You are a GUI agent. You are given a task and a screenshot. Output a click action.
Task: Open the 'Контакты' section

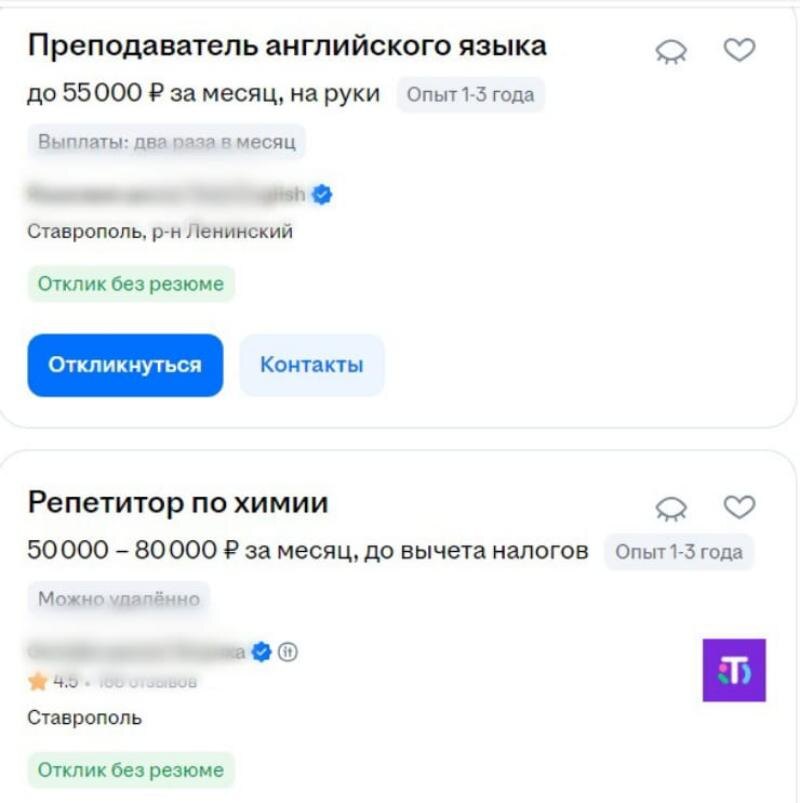[311, 365]
